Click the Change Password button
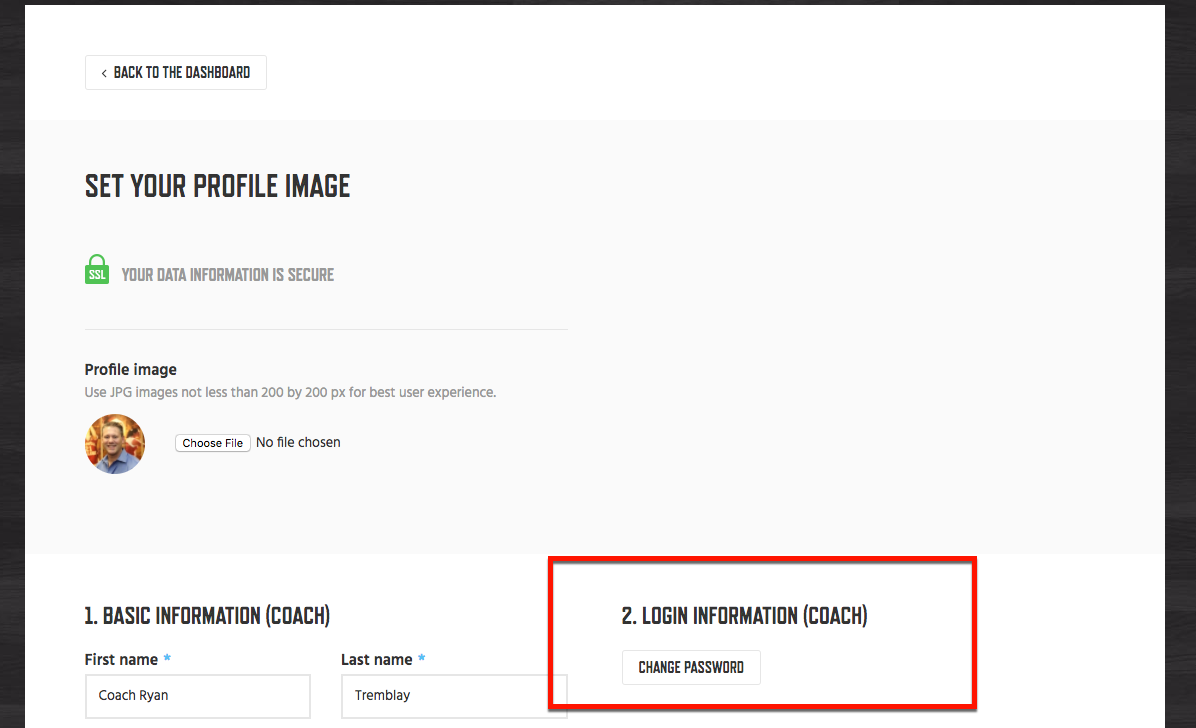 click(691, 668)
